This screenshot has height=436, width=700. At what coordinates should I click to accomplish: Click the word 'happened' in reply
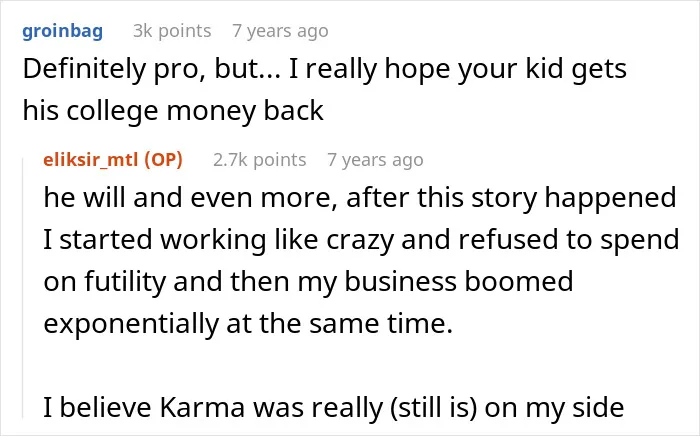coord(610,199)
